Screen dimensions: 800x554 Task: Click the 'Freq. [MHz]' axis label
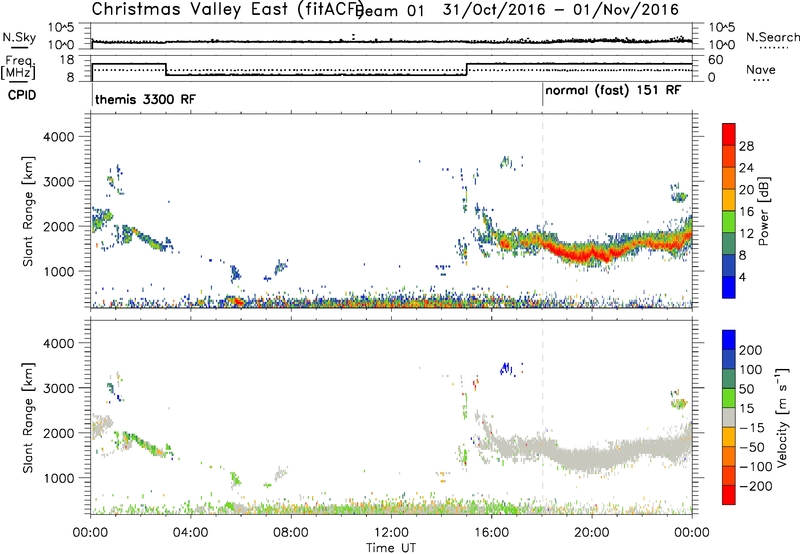click(x=18, y=68)
